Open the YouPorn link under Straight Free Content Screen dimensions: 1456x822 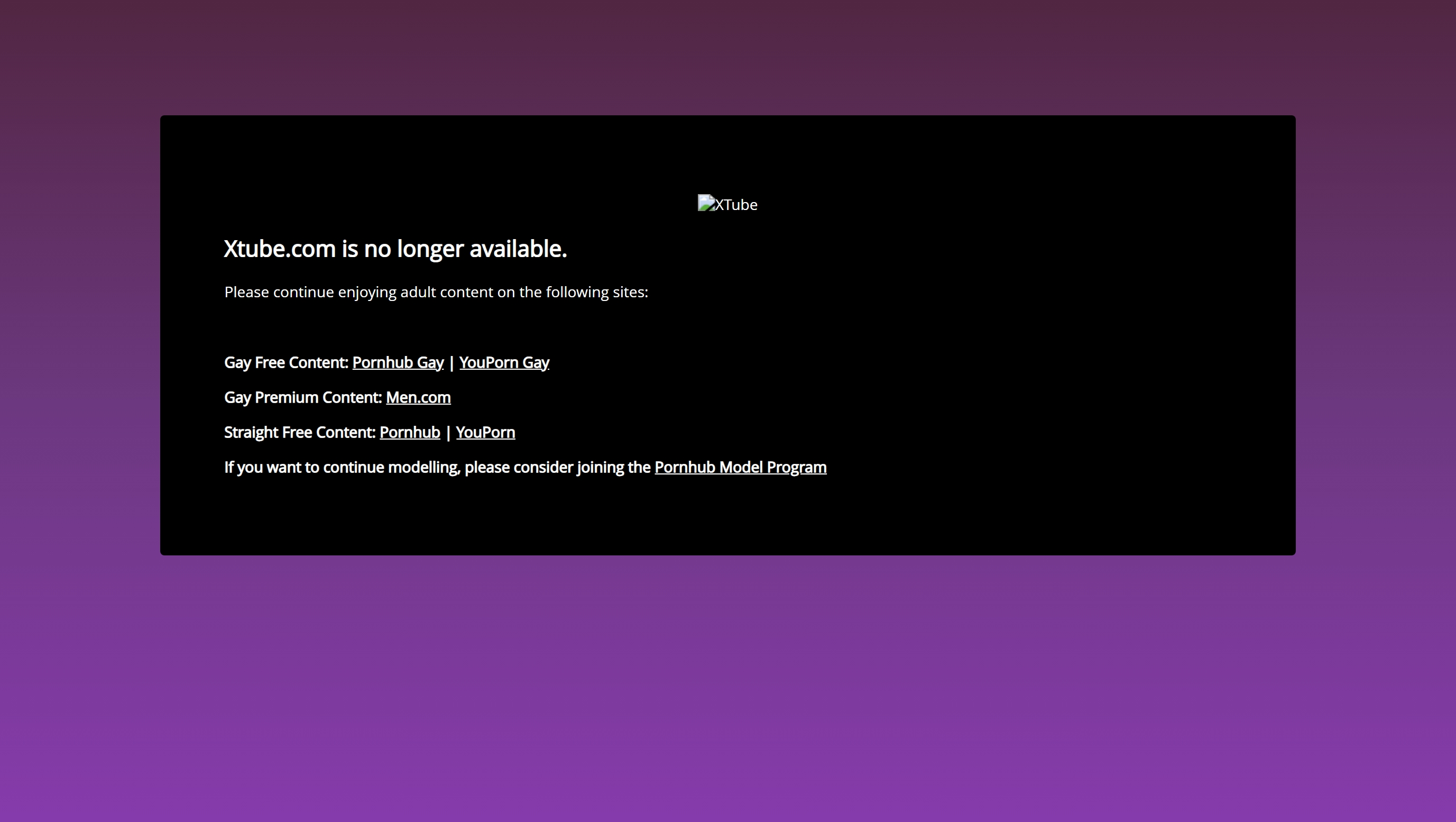(x=485, y=433)
